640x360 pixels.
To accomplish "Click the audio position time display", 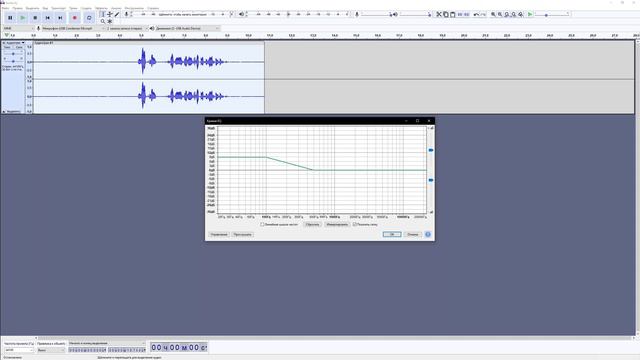I will pyautogui.click(x=179, y=347).
